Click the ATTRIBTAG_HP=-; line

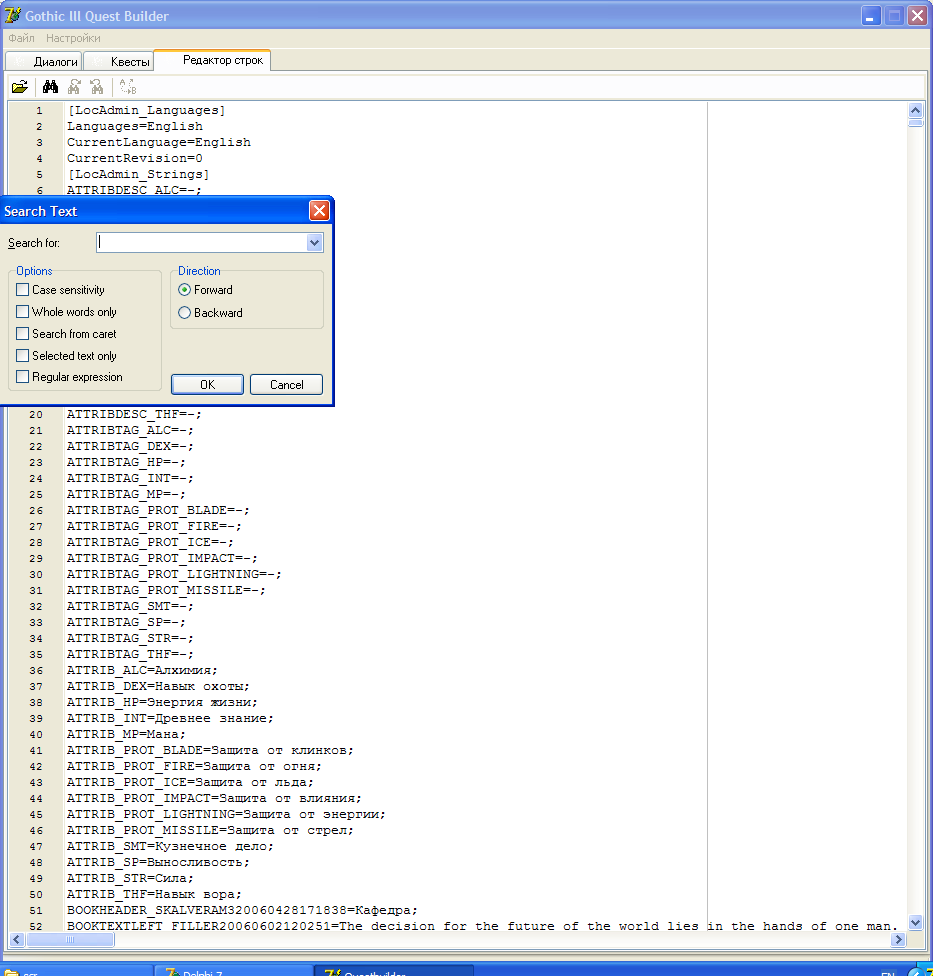click(x=126, y=462)
